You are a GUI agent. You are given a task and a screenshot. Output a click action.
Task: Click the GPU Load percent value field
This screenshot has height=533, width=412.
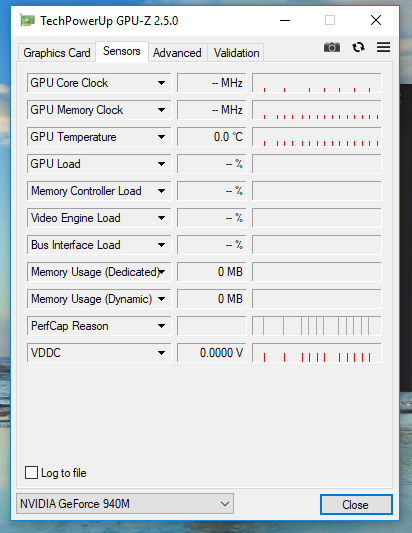tap(211, 164)
